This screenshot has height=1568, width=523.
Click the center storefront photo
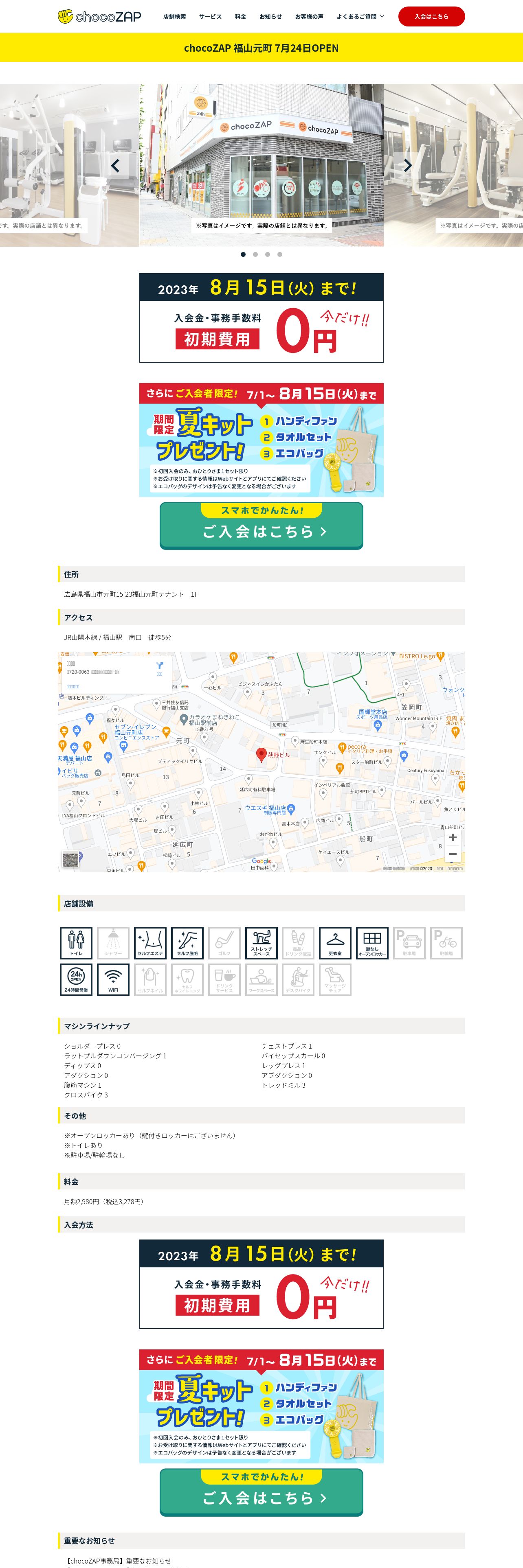pyautogui.click(x=261, y=165)
